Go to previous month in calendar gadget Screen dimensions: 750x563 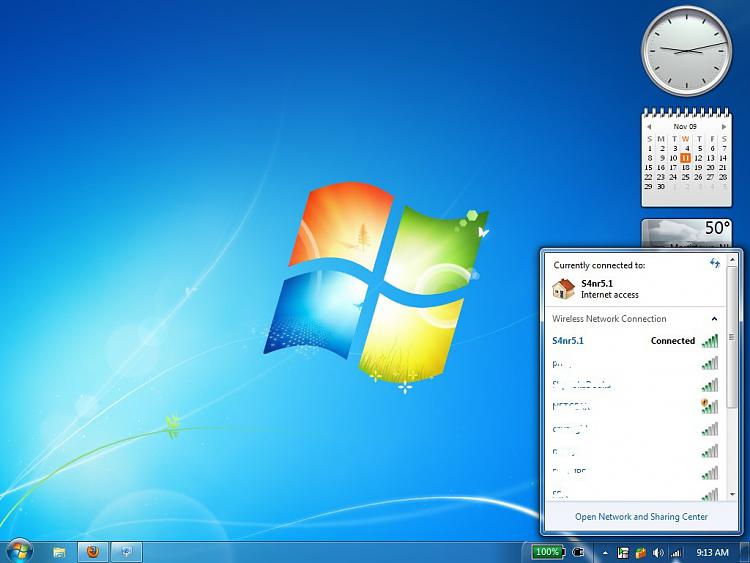click(x=649, y=127)
